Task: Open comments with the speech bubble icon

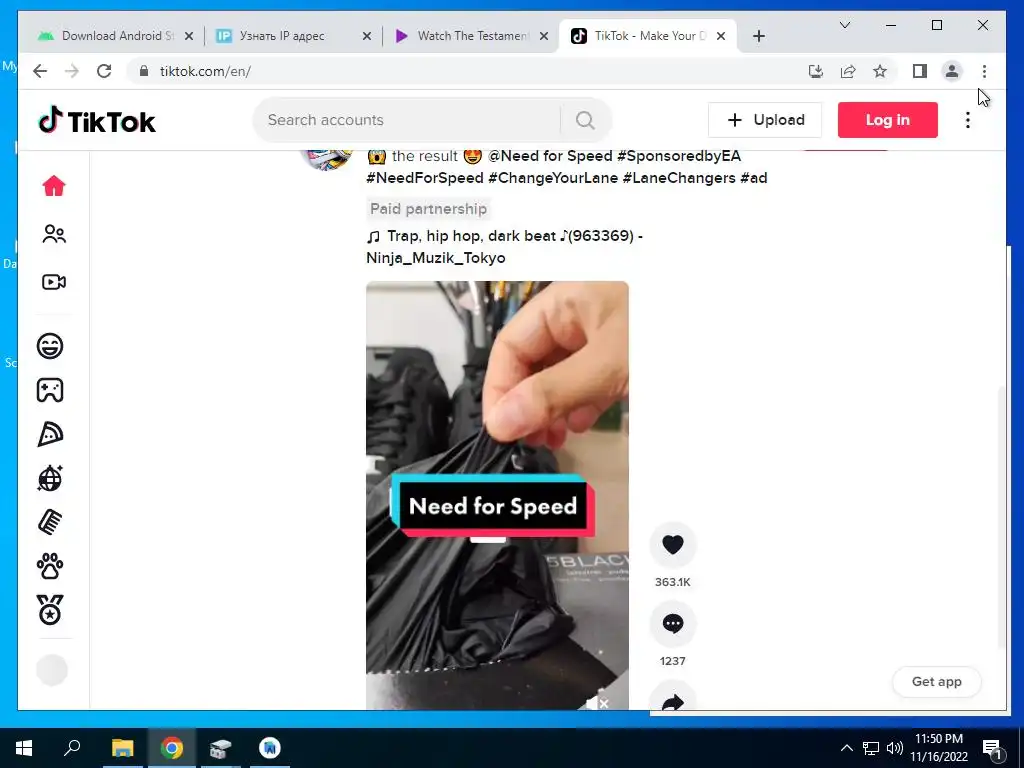Action: point(673,624)
